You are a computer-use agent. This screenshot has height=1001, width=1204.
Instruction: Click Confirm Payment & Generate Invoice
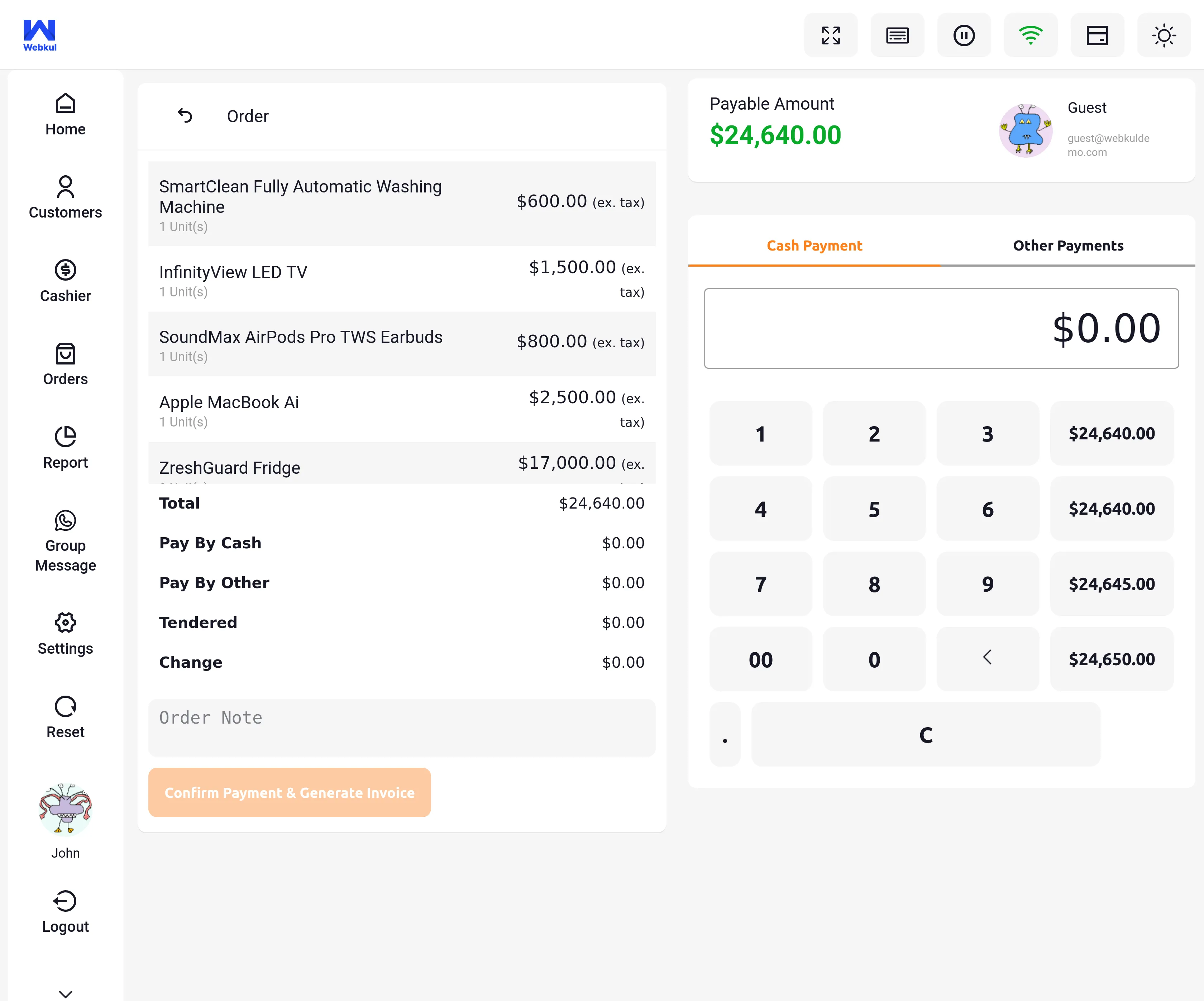pos(290,792)
